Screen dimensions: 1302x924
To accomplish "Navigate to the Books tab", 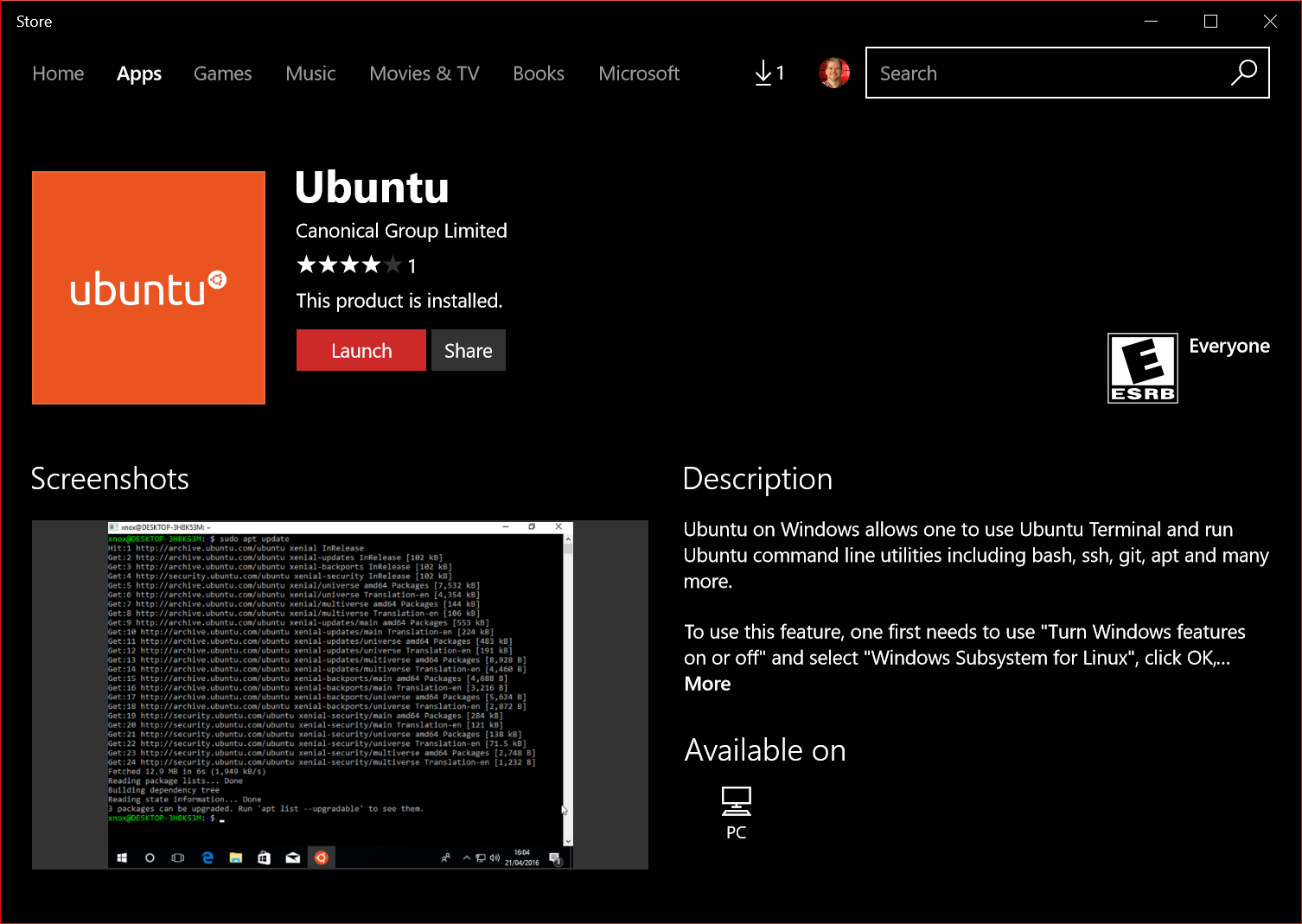I will click(x=538, y=73).
